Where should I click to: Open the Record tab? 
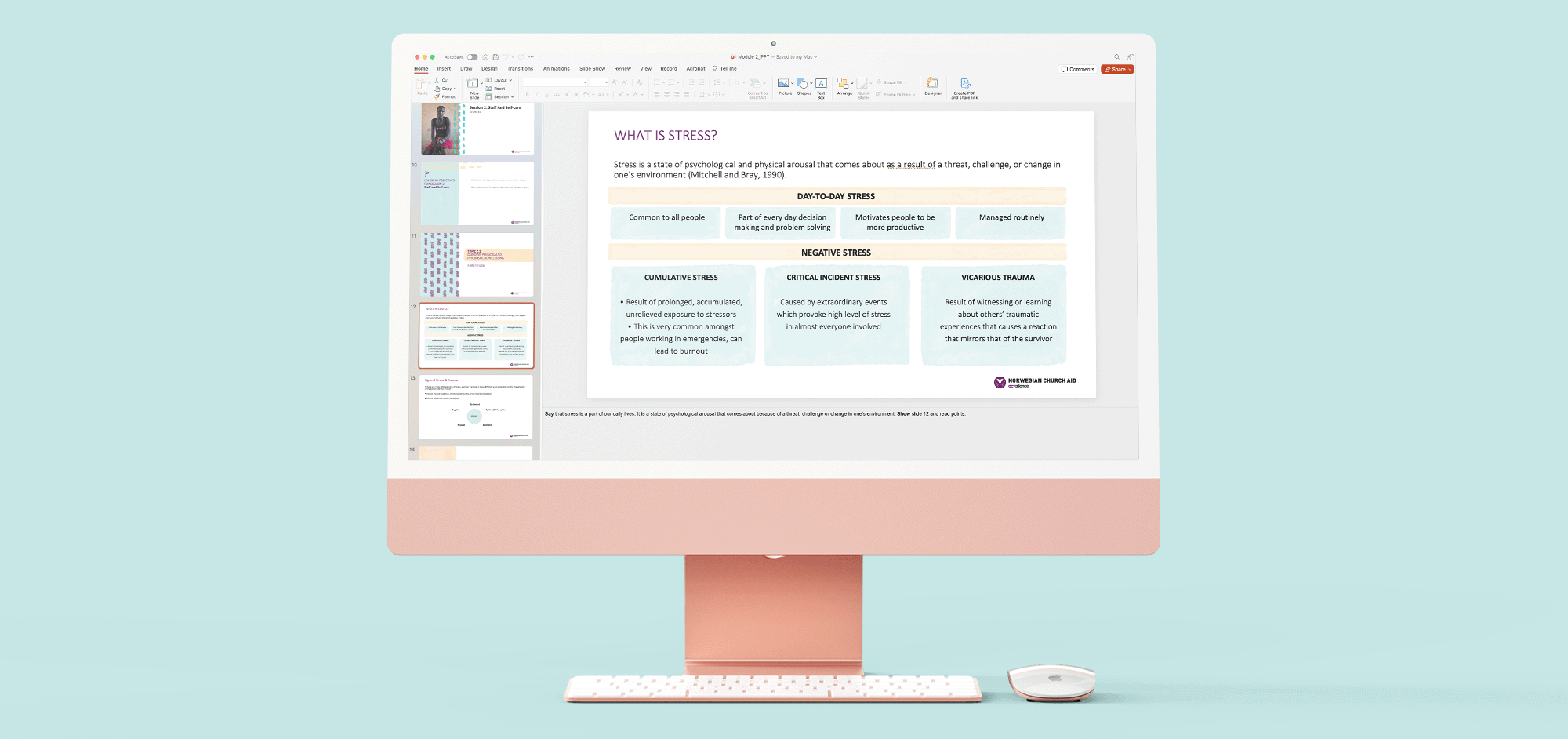(669, 69)
